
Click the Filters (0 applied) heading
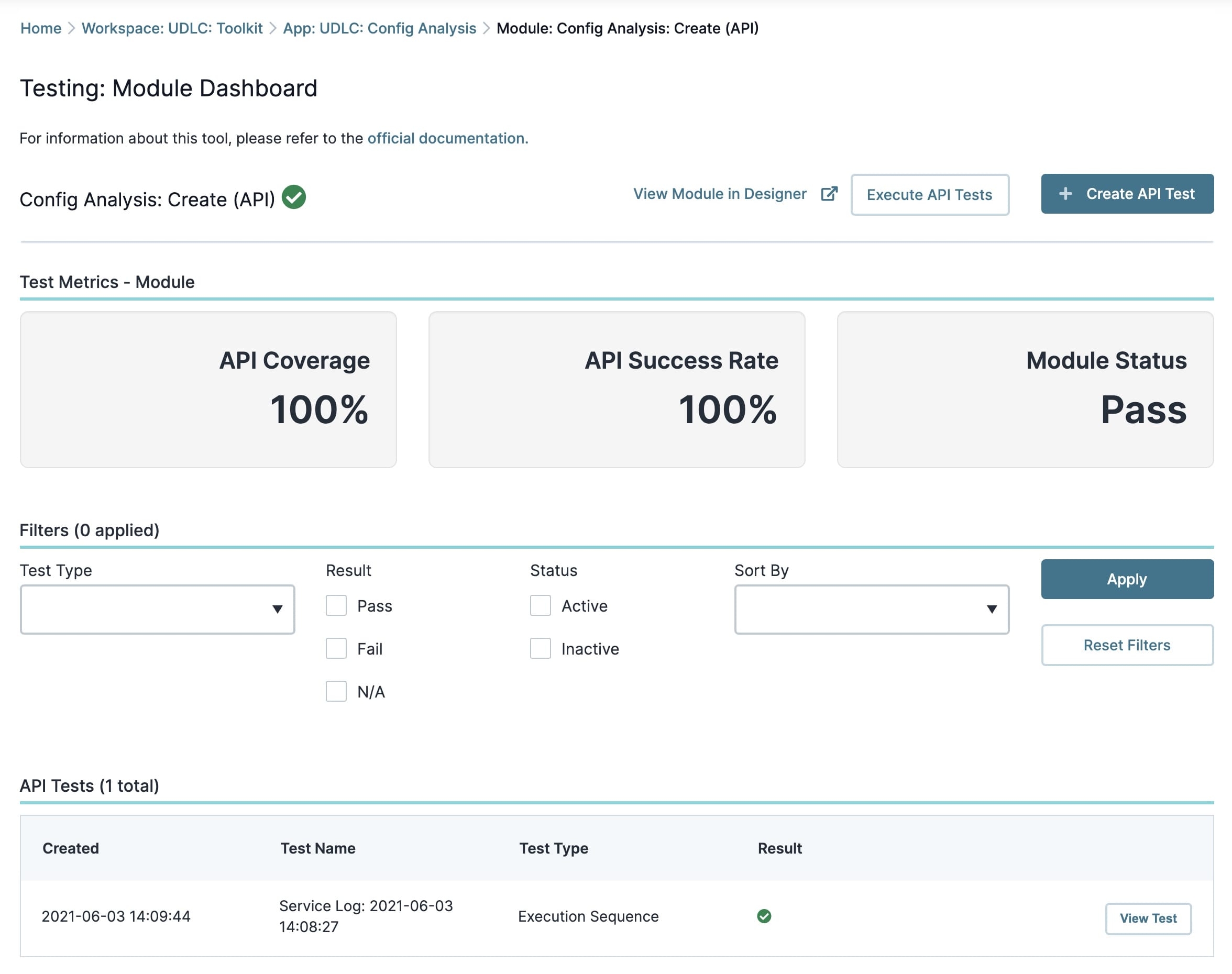pyautogui.click(x=90, y=530)
